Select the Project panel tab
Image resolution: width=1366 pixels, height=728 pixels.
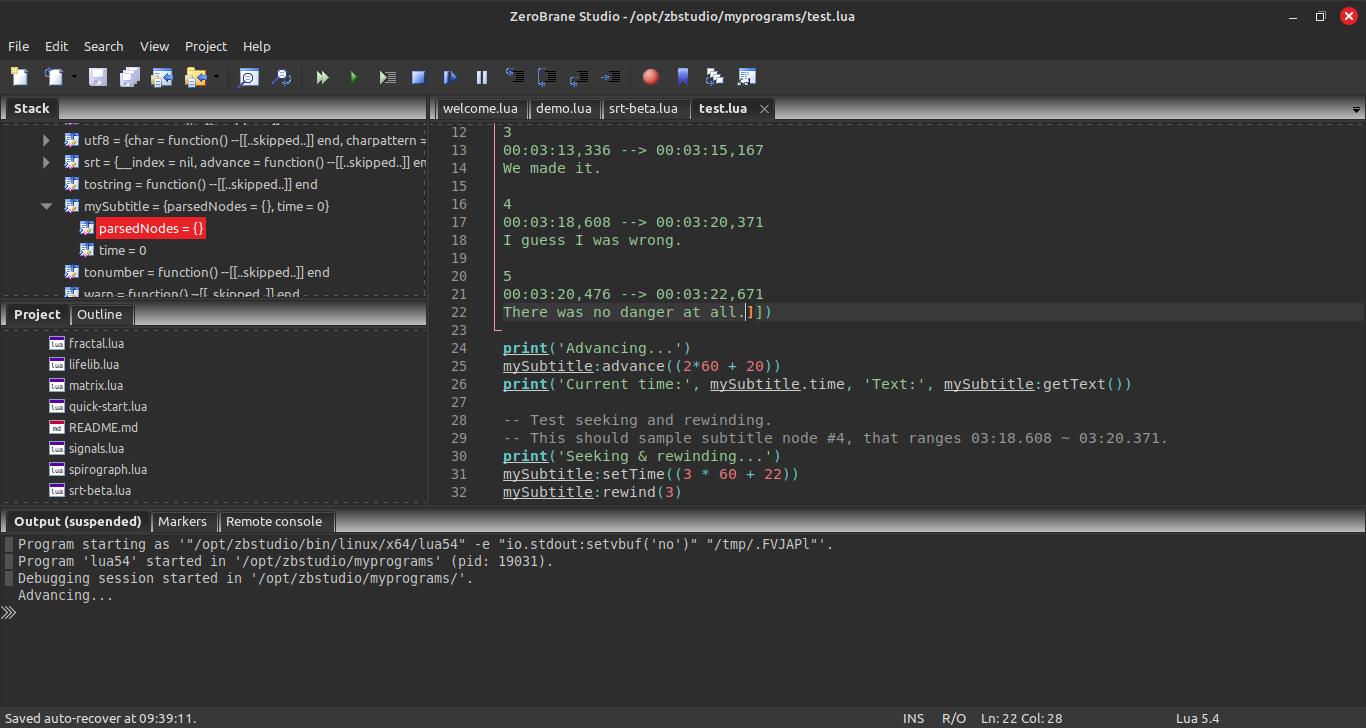37,314
